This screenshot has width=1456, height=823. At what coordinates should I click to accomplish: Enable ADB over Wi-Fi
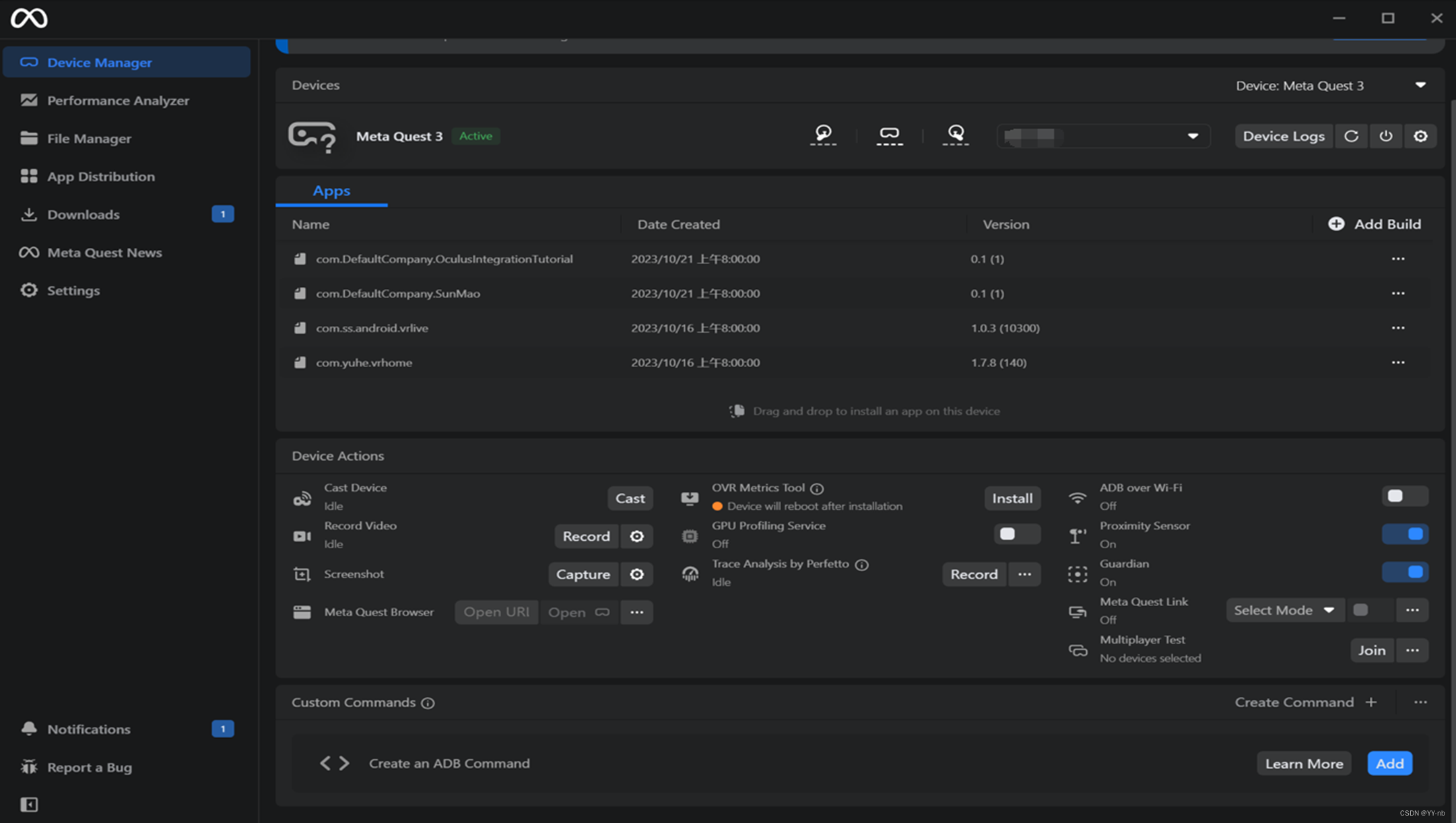pyautogui.click(x=1405, y=496)
